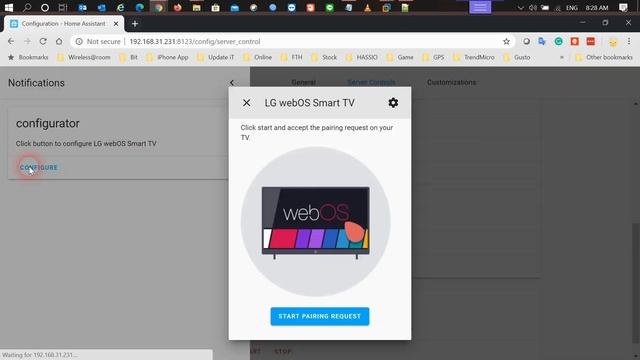The width and height of the screenshot is (640, 360).
Task: Open the GPS bookmark folder
Action: coord(433,57)
